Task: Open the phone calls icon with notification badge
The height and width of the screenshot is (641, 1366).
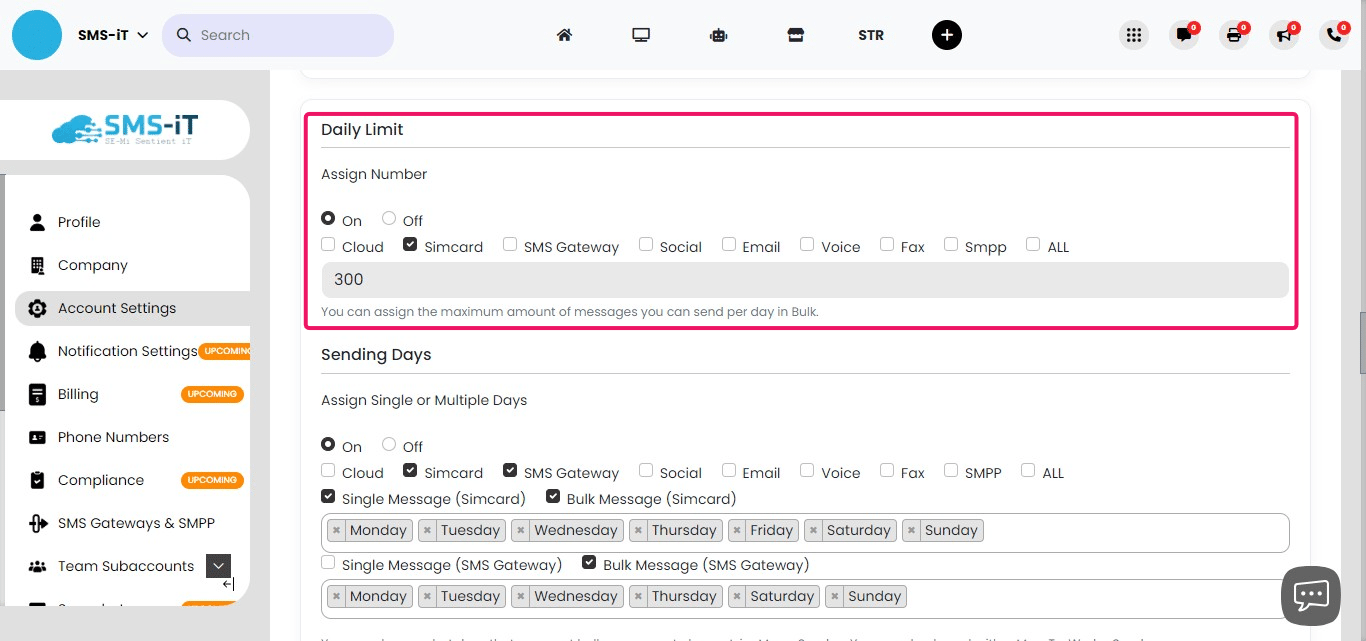Action: (1333, 34)
